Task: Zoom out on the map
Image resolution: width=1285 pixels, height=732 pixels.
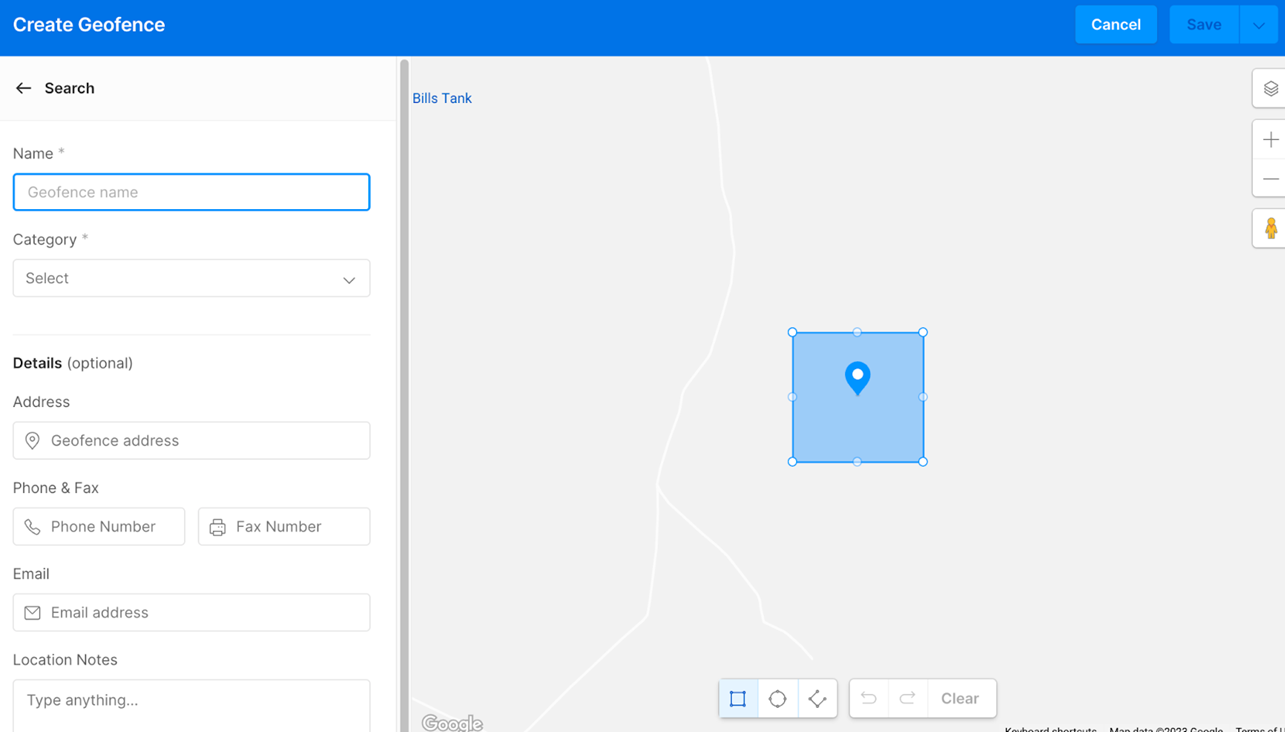Action: coord(1270,179)
